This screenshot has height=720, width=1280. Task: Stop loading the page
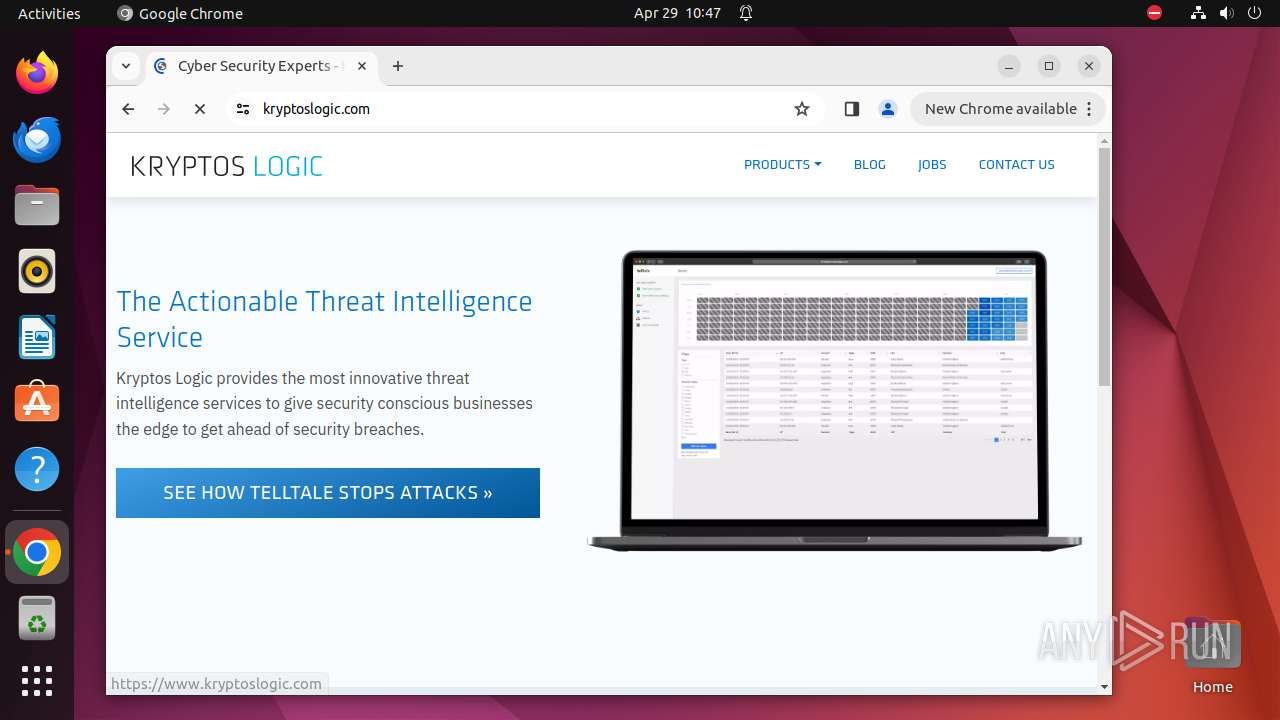tap(200, 109)
